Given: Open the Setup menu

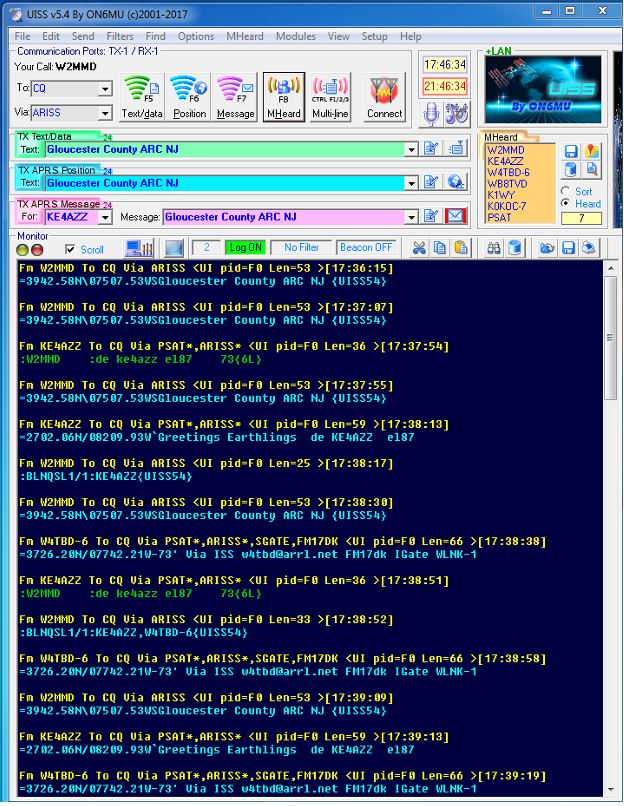Looking at the screenshot, I should point(374,36).
